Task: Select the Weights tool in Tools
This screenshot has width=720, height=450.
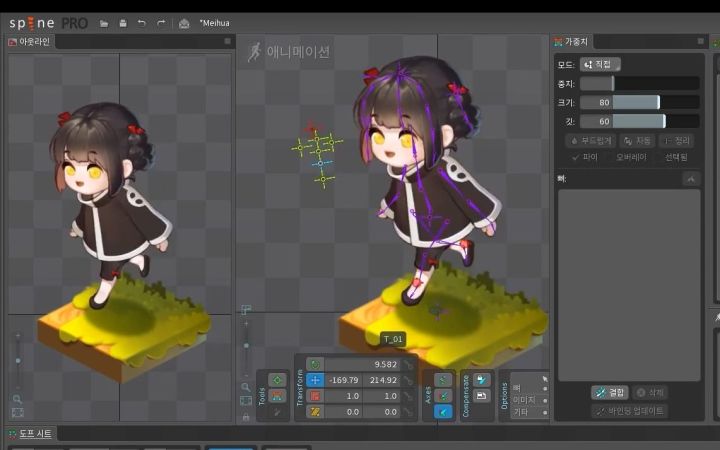Action: [277, 396]
